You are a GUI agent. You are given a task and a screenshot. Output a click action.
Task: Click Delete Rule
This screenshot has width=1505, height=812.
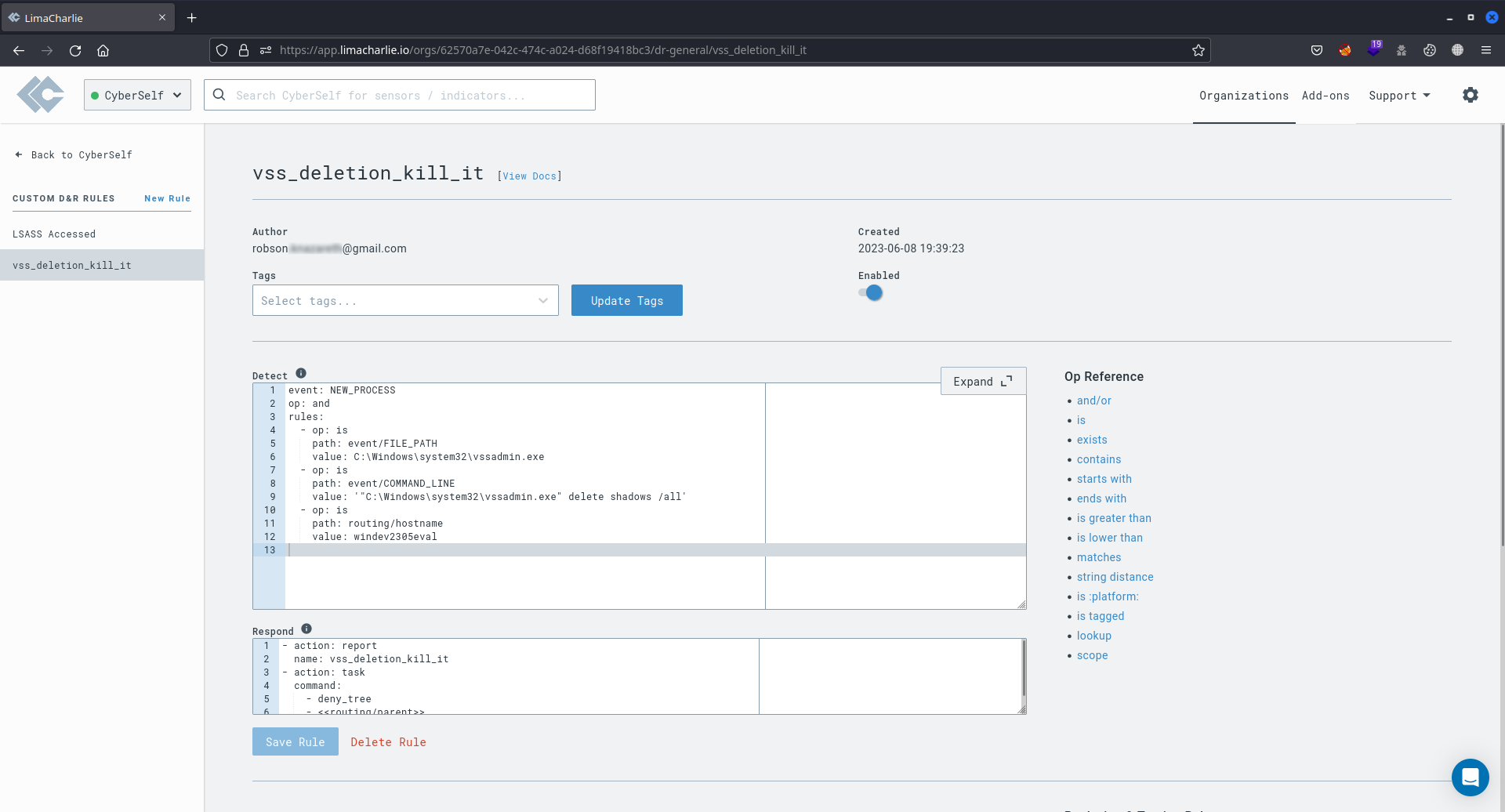click(x=388, y=741)
